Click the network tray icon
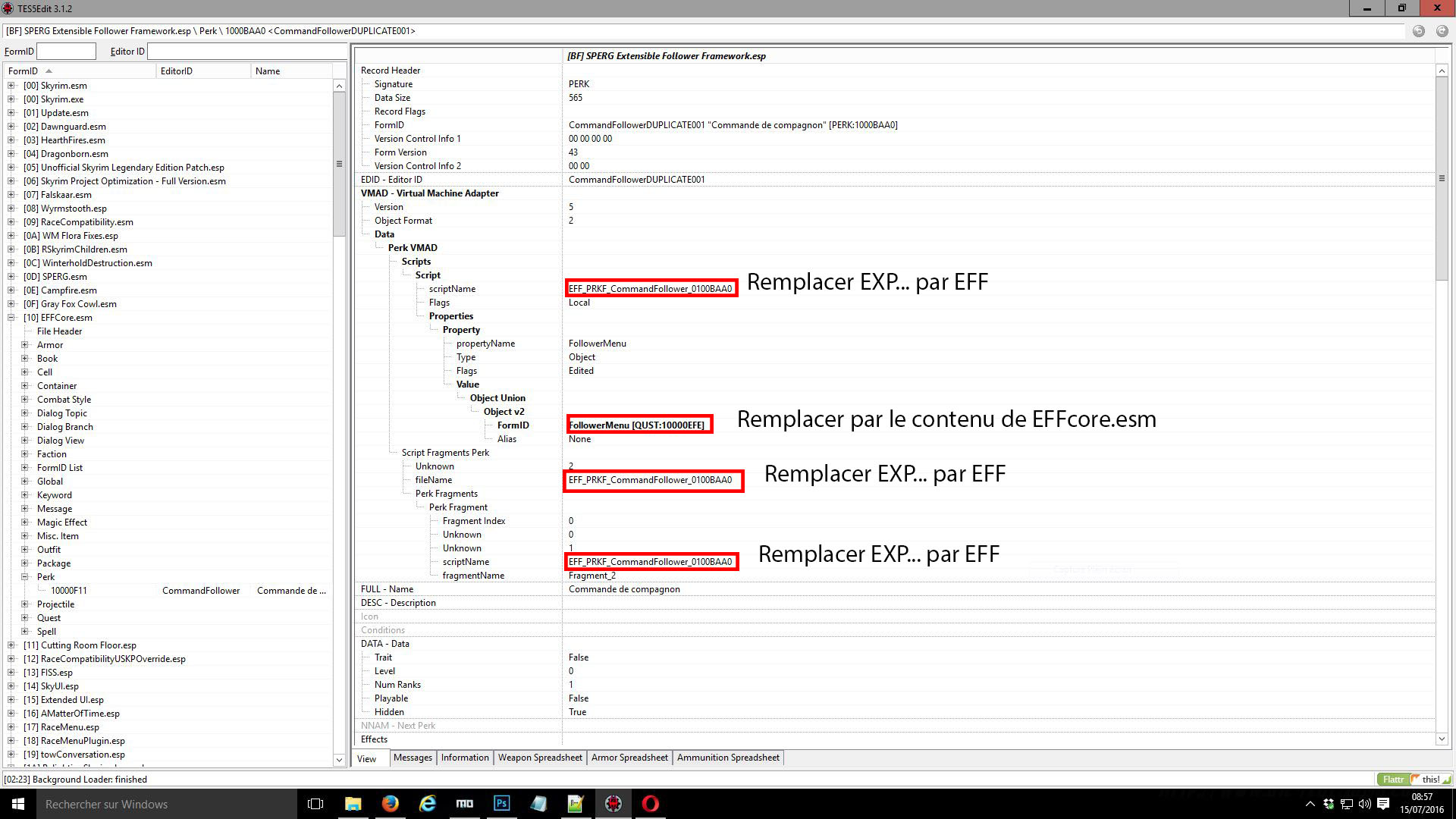Screen dimensions: 1456x819 coord(1347,804)
